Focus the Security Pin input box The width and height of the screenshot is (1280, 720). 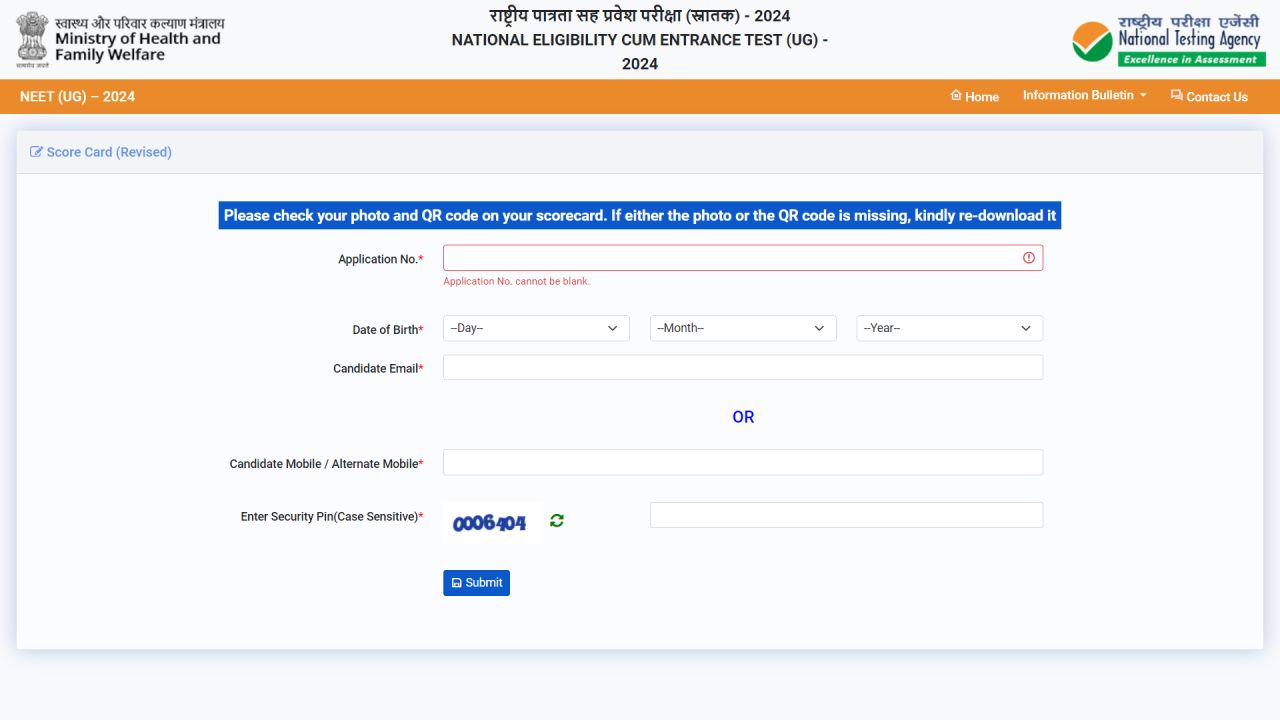click(x=846, y=515)
